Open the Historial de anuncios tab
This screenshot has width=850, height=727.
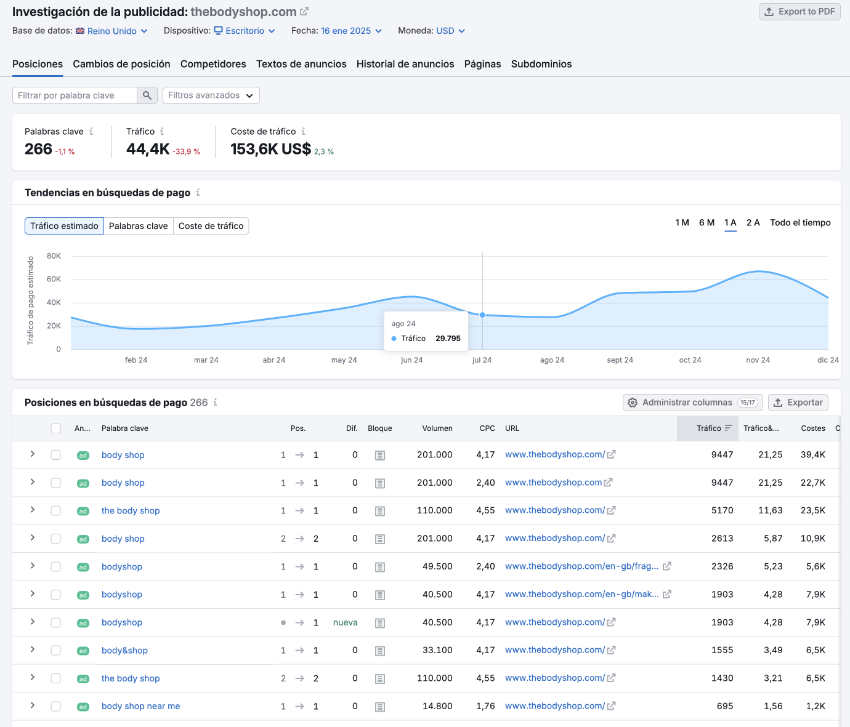(405, 64)
